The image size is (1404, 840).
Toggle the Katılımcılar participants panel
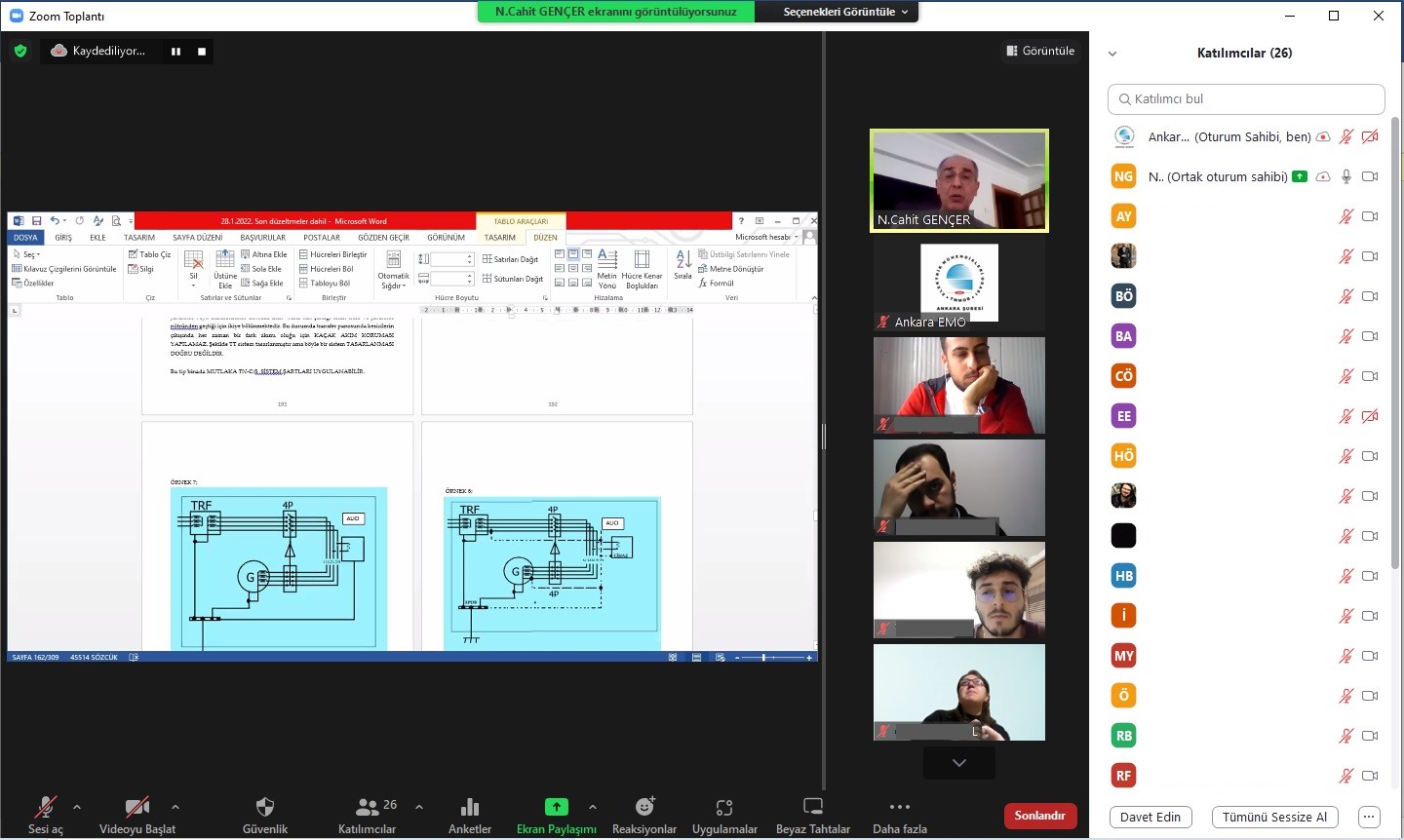pyautogui.click(x=368, y=815)
